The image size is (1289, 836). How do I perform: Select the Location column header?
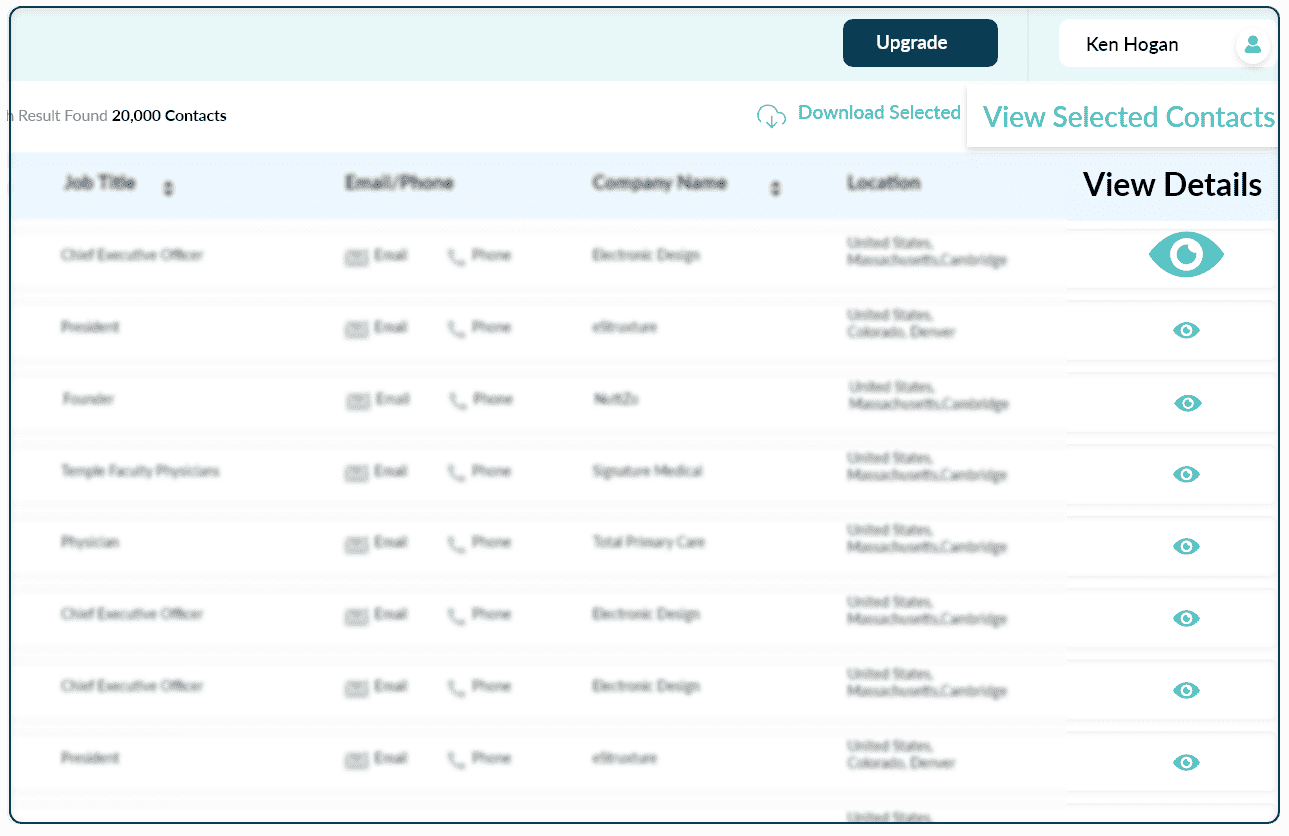point(883,183)
